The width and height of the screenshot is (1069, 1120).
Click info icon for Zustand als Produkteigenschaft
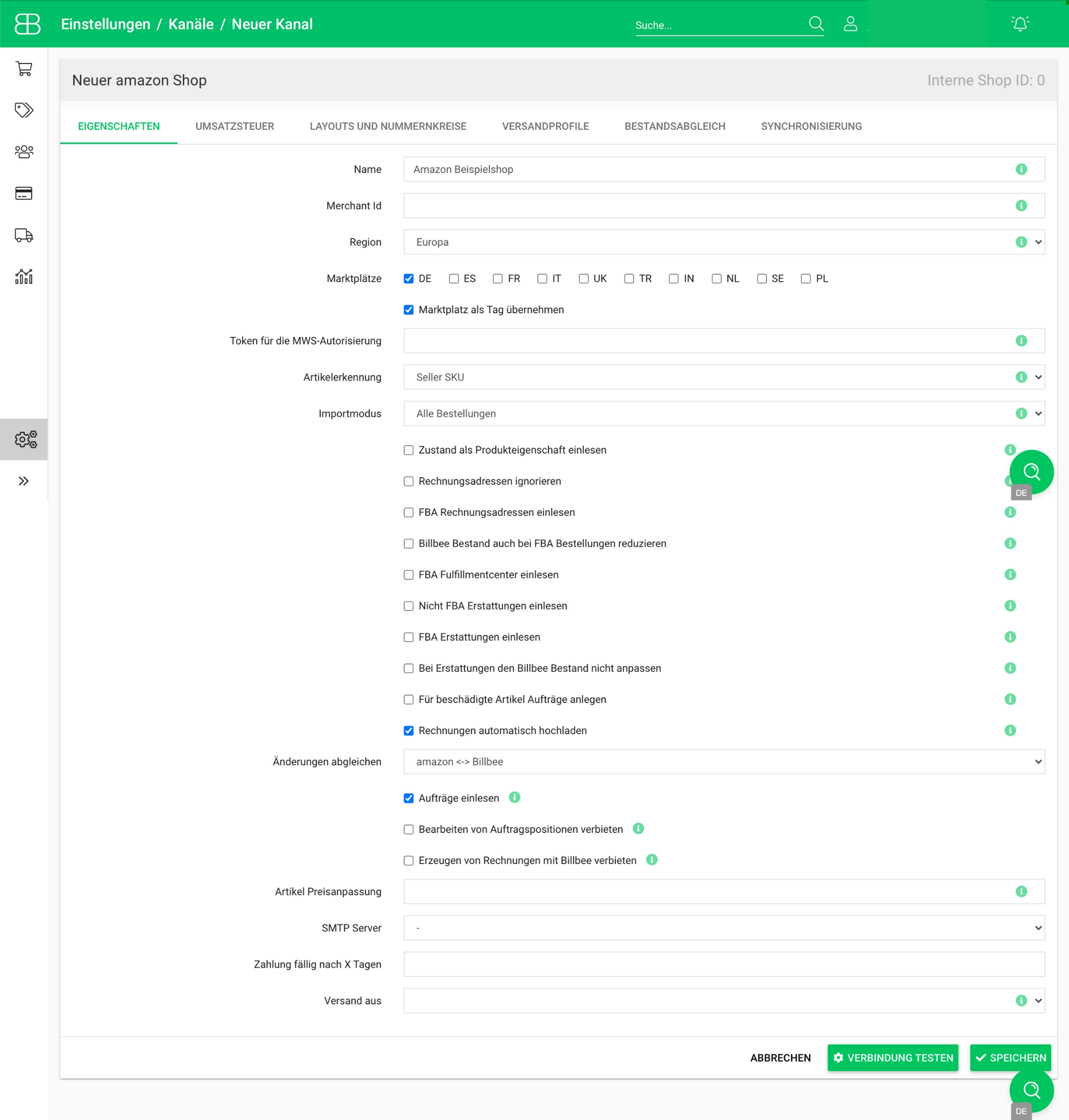coord(1010,450)
